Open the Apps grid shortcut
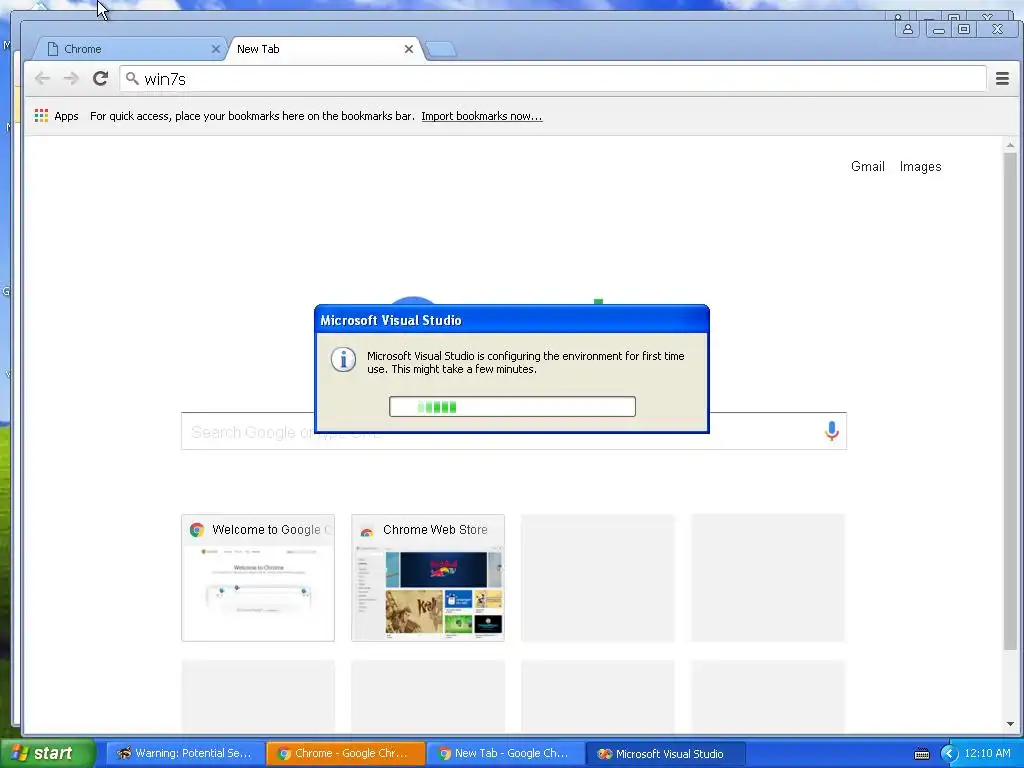Screen dimensions: 1024x768 [41, 116]
